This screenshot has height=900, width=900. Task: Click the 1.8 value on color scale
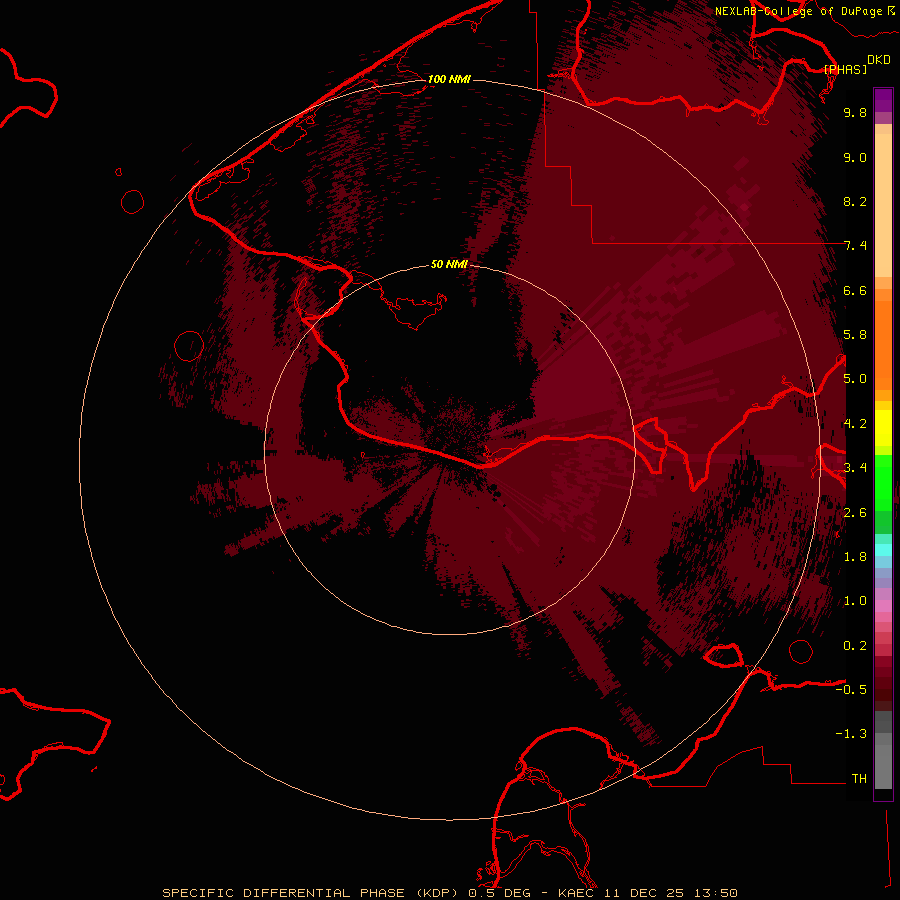(855, 557)
